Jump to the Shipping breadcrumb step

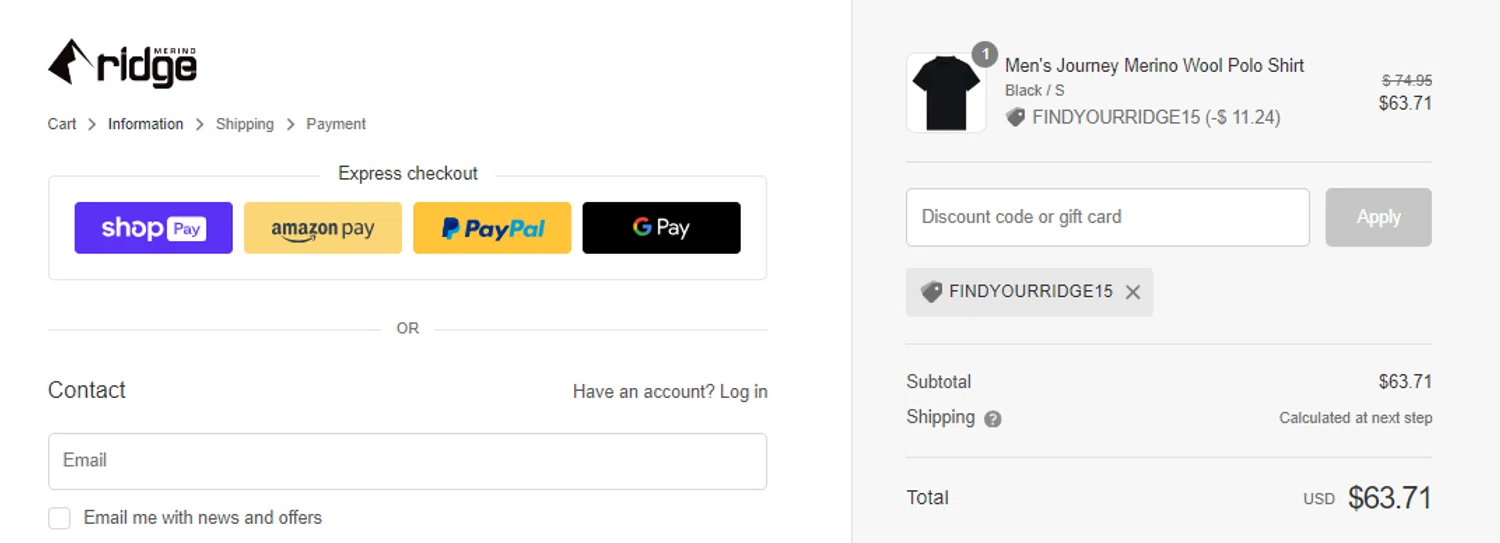[244, 124]
